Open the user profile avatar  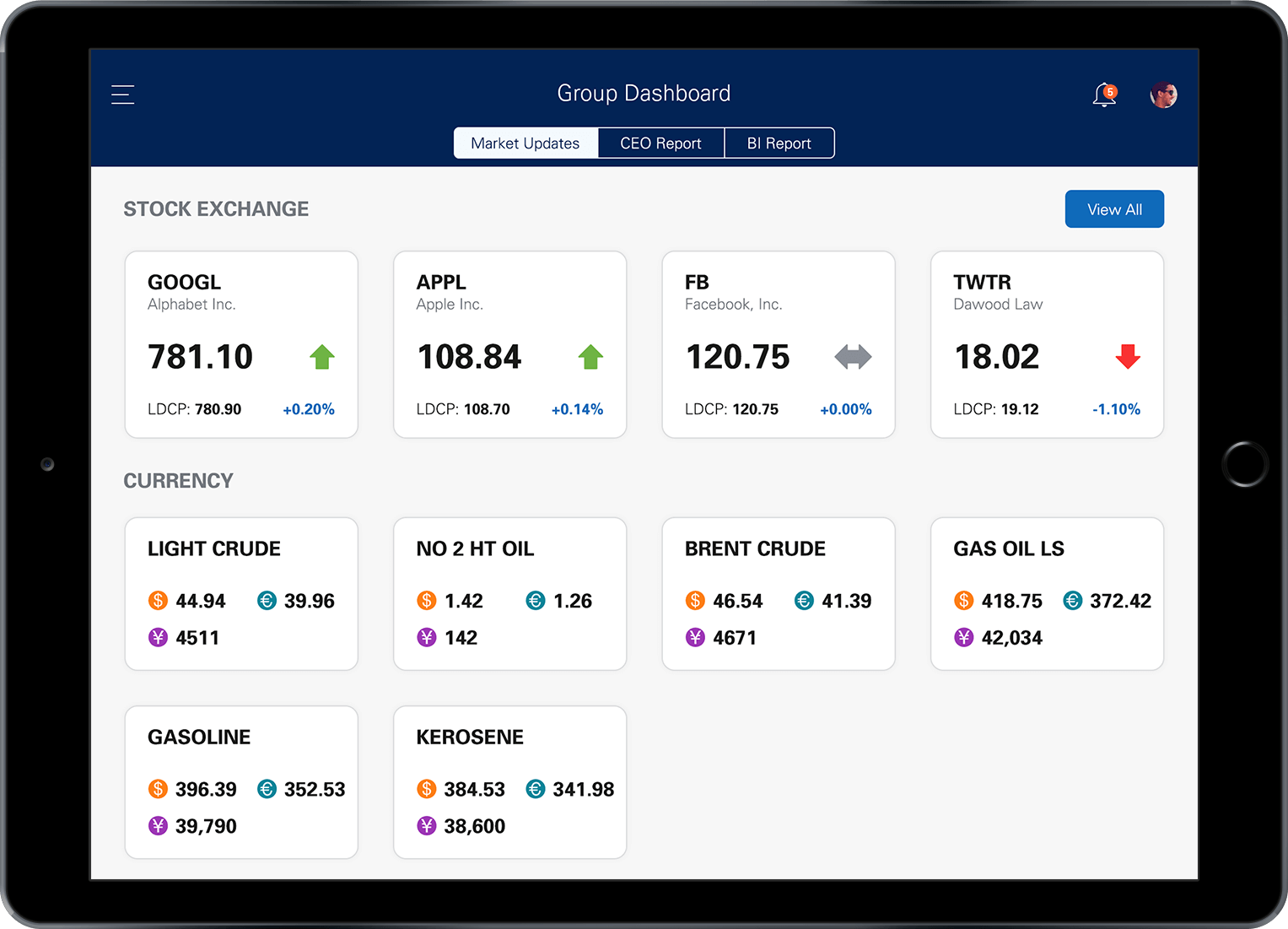[1164, 95]
